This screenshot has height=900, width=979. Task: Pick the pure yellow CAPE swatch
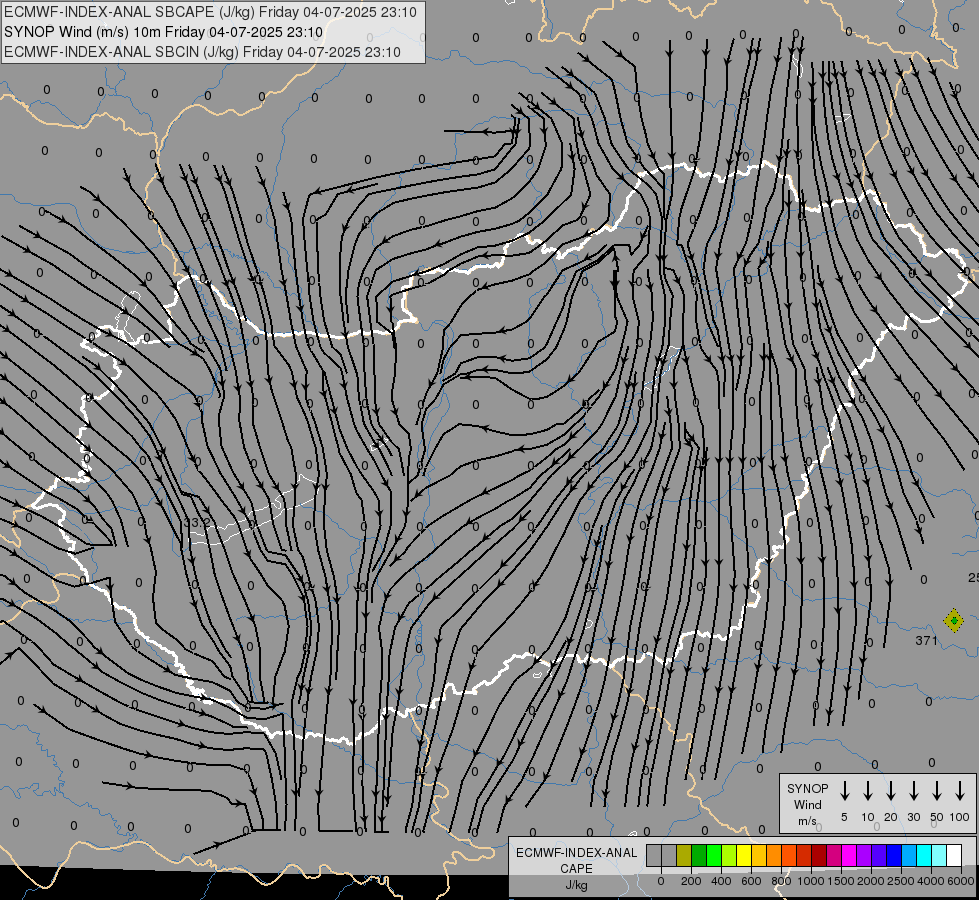(744, 855)
